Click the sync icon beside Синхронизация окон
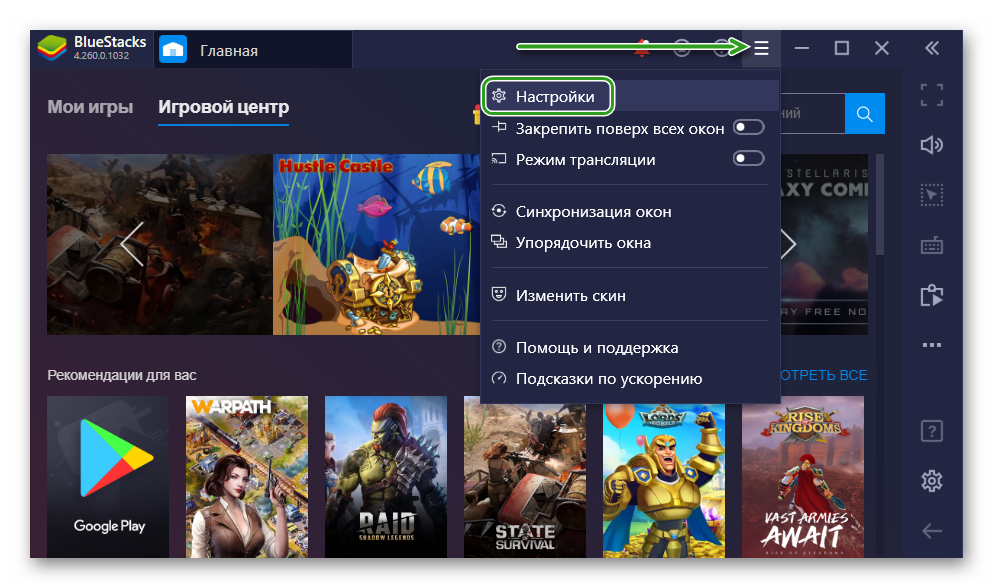The width and height of the screenshot is (993, 588). click(x=499, y=211)
